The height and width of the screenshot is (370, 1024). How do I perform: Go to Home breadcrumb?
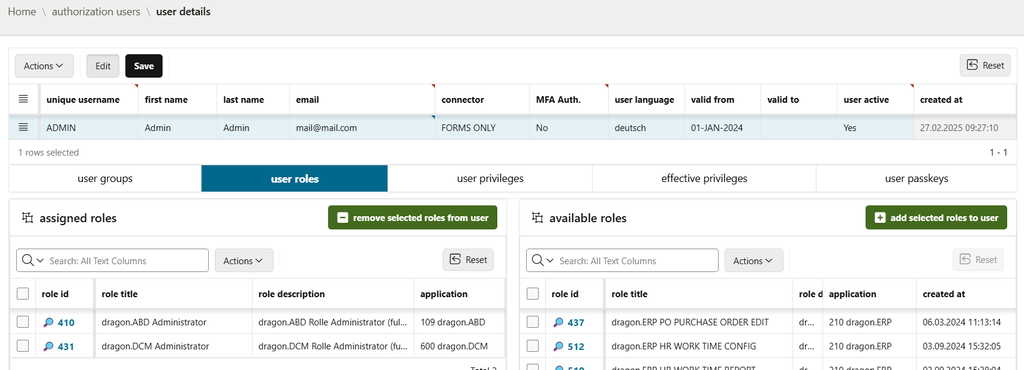pos(22,12)
